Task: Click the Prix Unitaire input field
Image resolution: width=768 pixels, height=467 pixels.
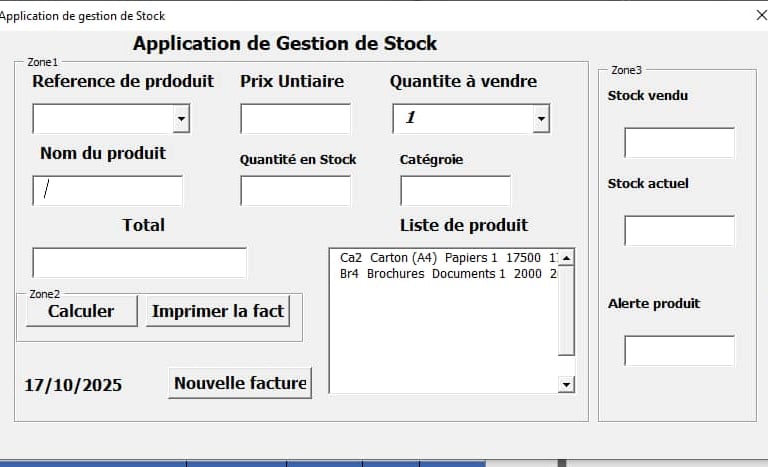Action: 295,119
